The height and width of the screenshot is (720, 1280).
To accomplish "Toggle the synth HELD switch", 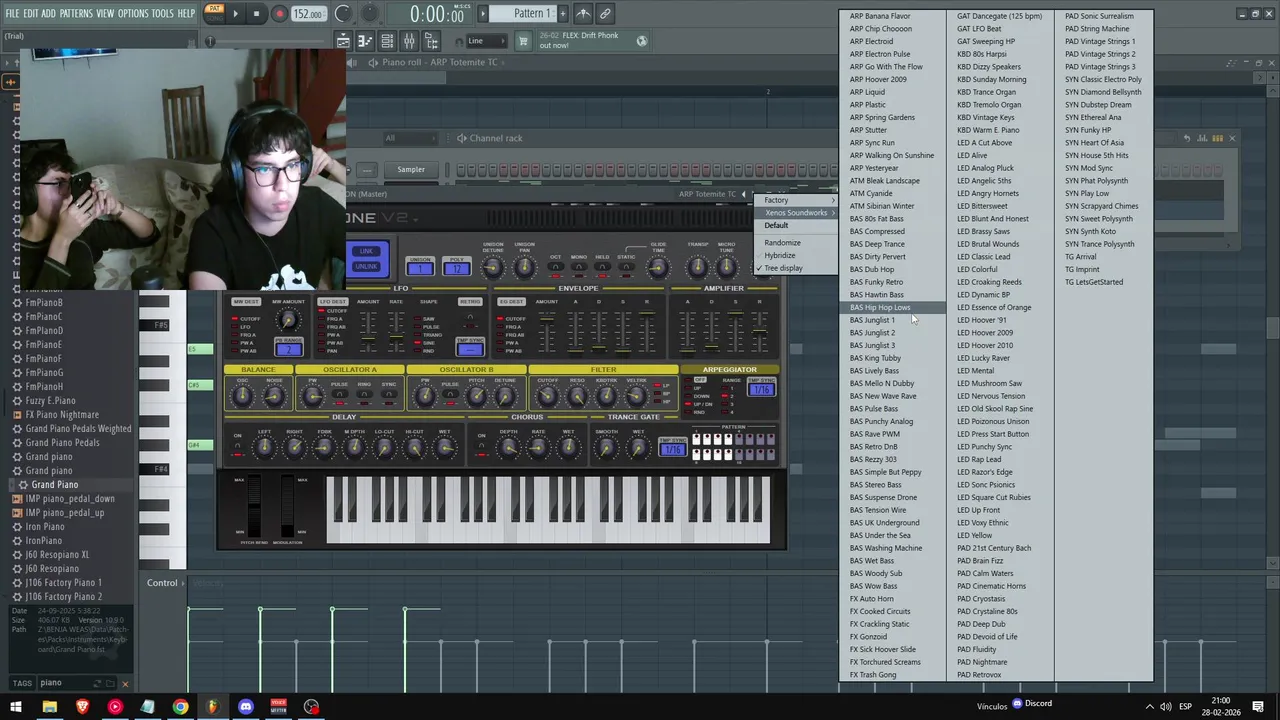I will (602, 266).
